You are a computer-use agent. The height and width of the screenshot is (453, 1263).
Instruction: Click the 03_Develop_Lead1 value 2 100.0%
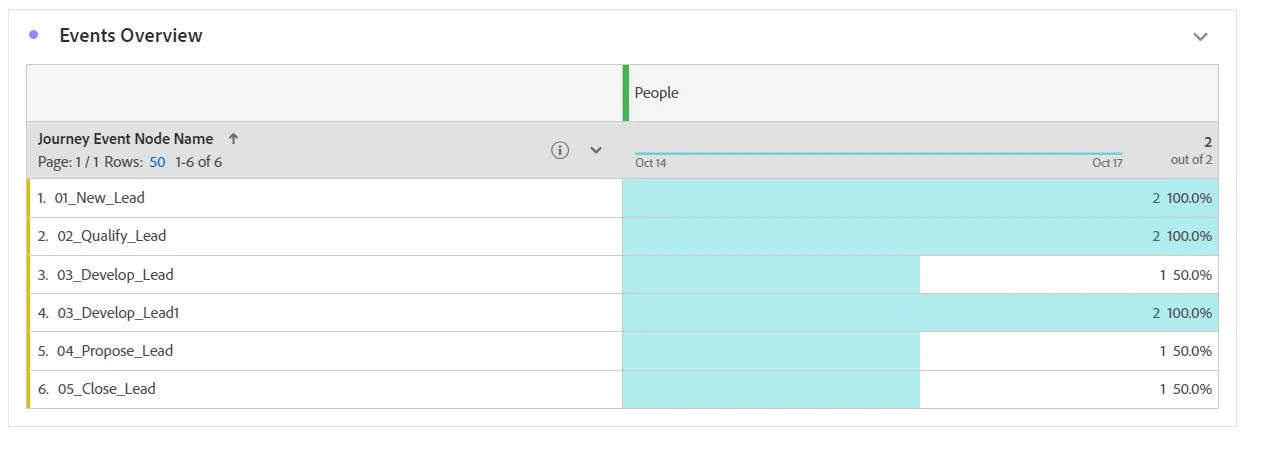click(x=1182, y=312)
